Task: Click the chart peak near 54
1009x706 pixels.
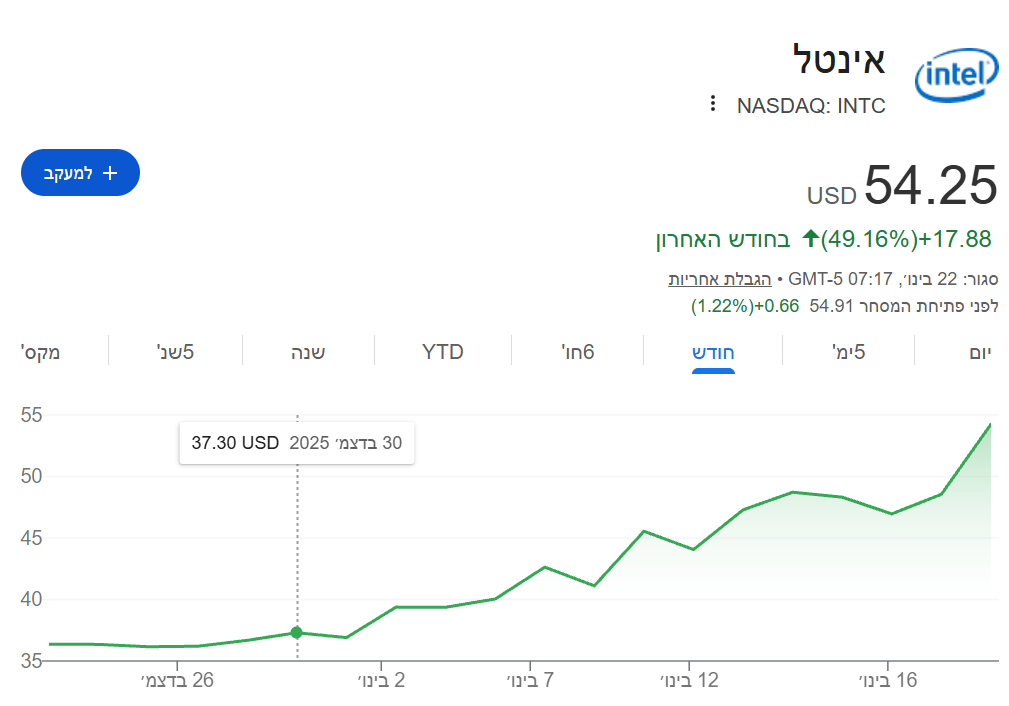Action: 990,424
